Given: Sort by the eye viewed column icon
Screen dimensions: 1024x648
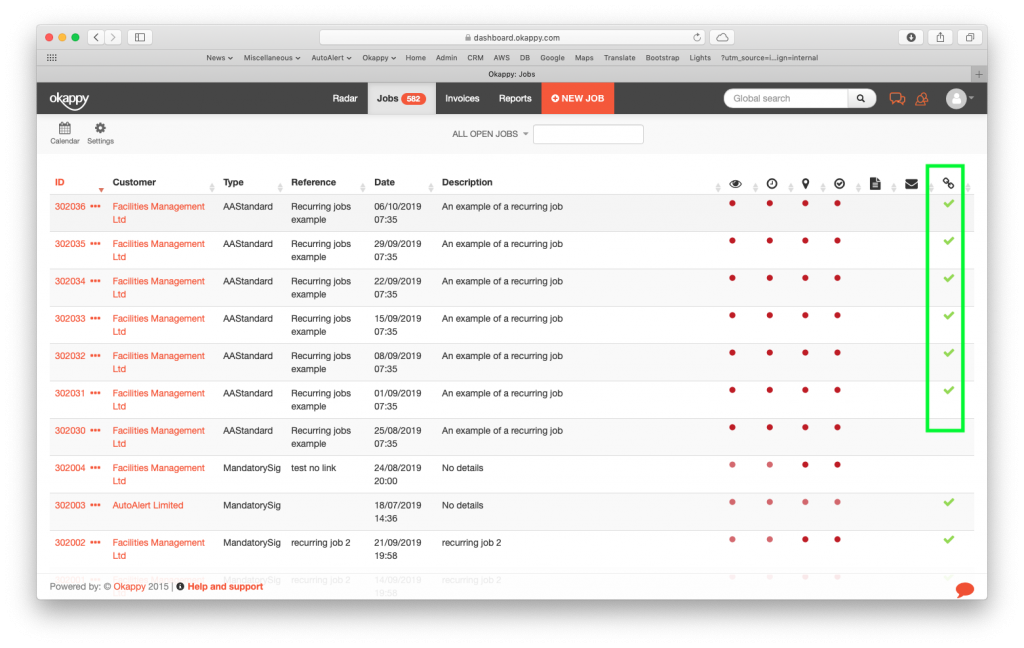Looking at the screenshot, I should pyautogui.click(x=735, y=184).
